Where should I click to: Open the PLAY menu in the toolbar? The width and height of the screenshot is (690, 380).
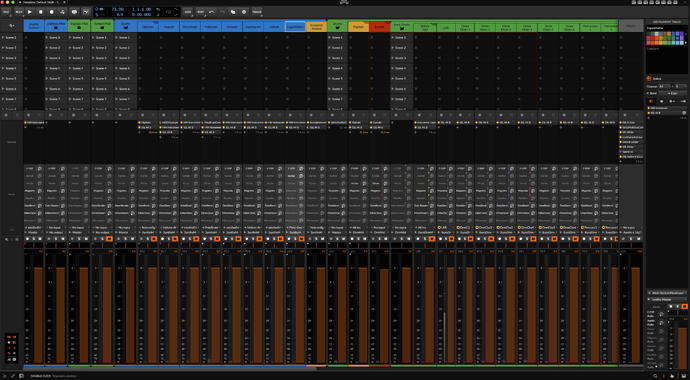[18, 12]
